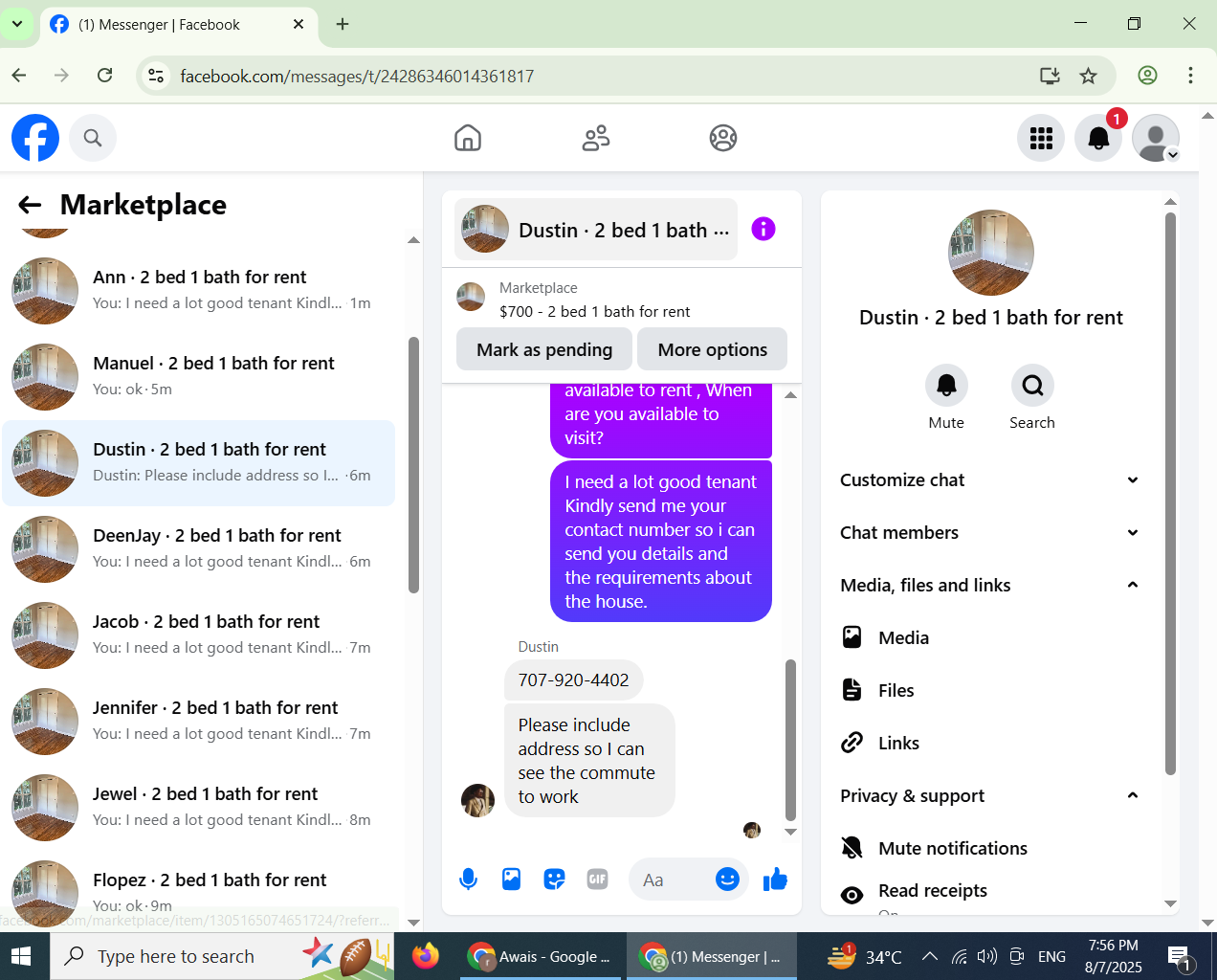Click the listing photo in details panel
The width and height of the screenshot is (1217, 980).
pos(991,253)
